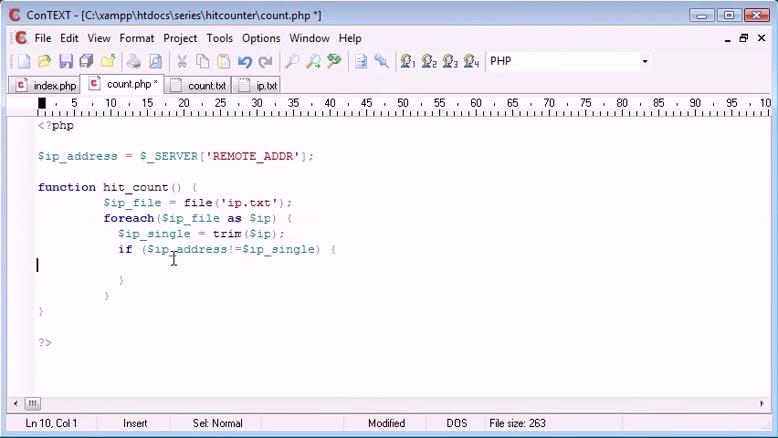Click the 'Insert' status bar entry

(135, 423)
